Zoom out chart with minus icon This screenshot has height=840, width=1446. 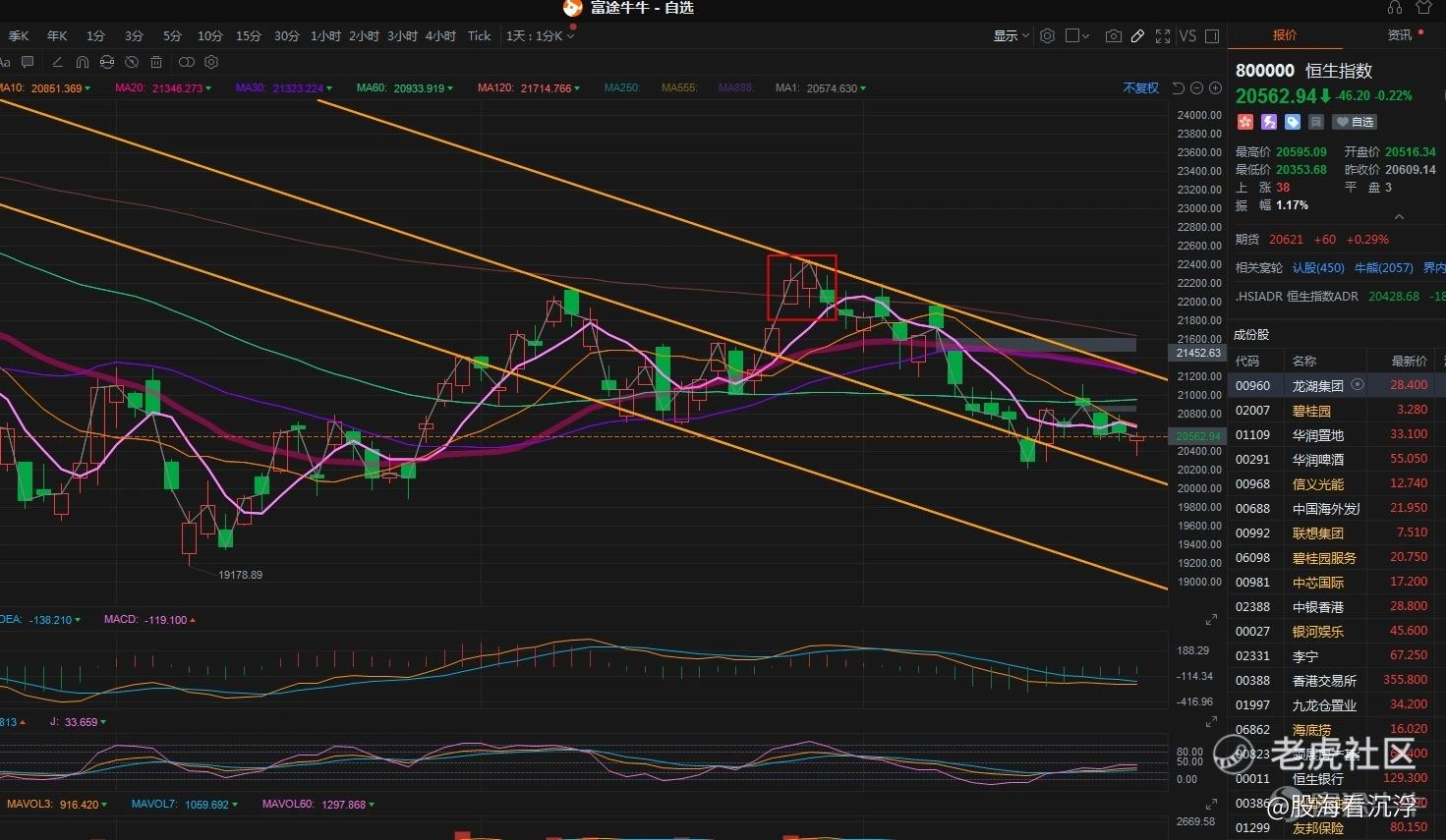[x=1197, y=88]
